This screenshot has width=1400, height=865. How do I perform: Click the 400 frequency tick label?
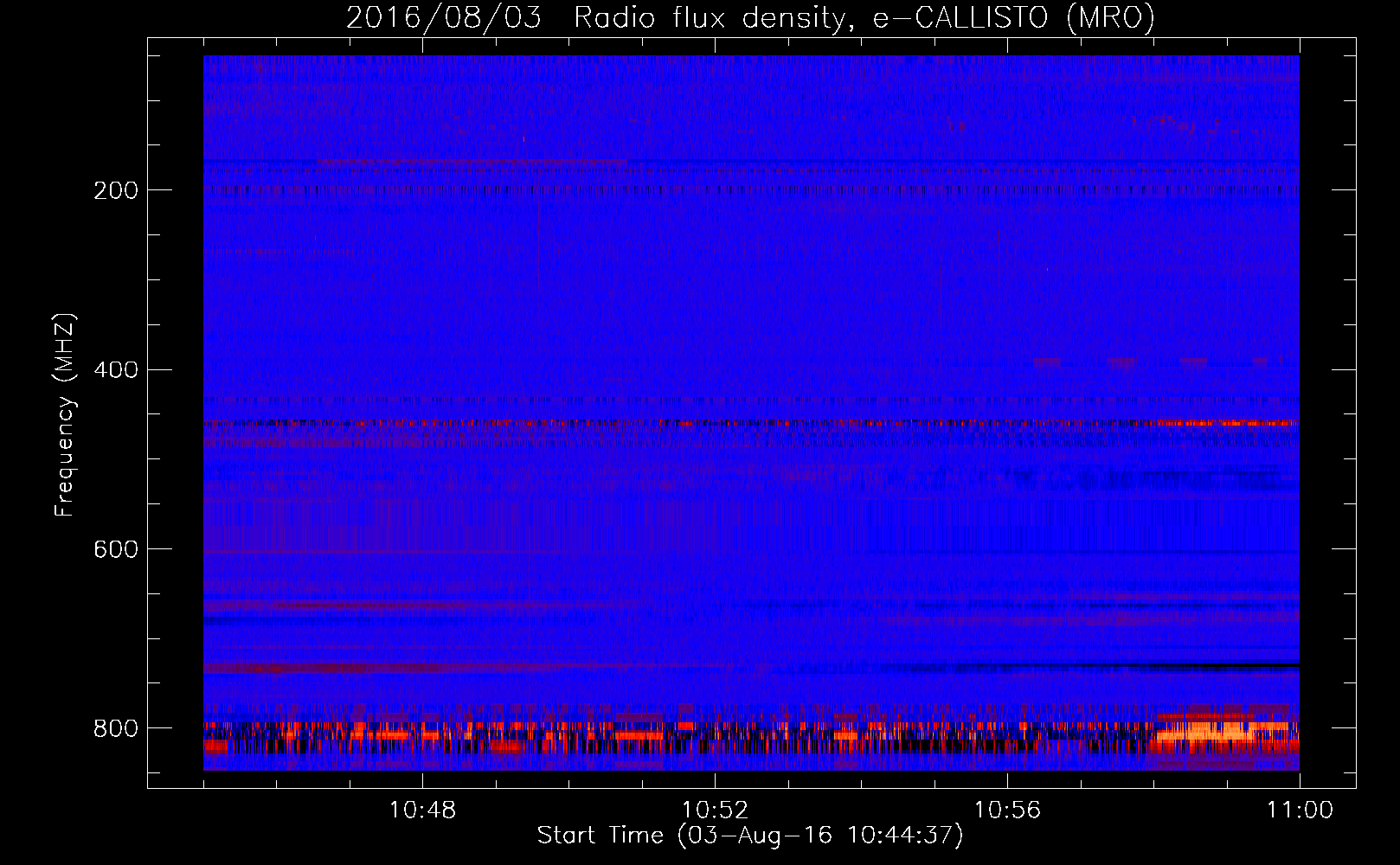click(x=116, y=370)
